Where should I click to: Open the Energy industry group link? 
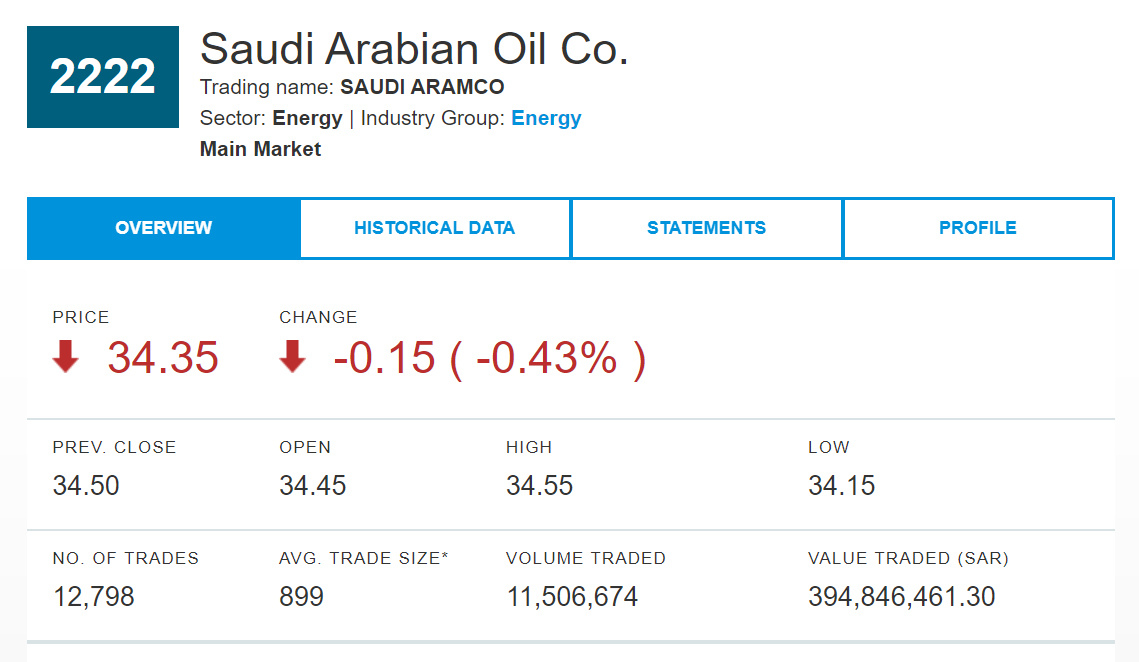(x=546, y=118)
